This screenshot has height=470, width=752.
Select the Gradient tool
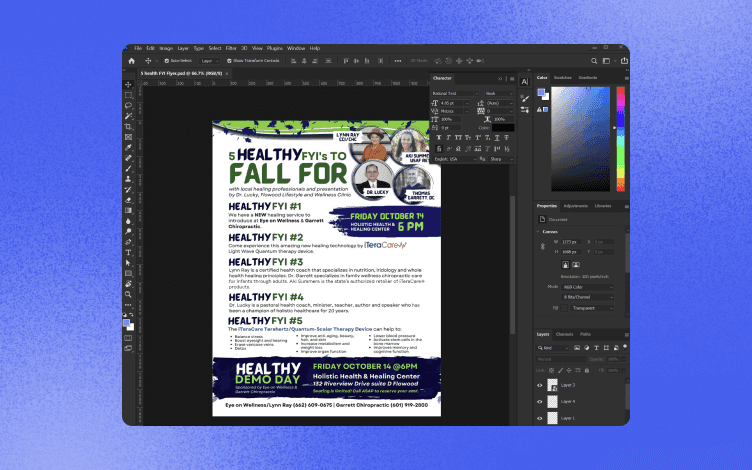[128, 211]
